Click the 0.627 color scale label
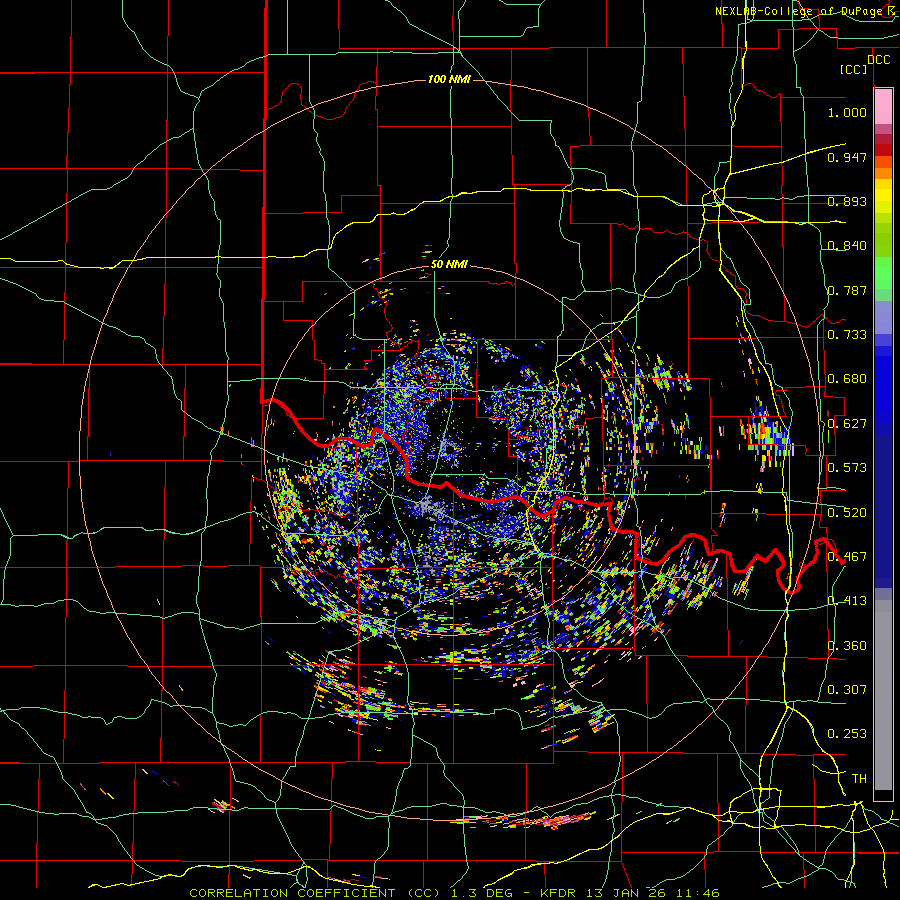 [x=847, y=424]
